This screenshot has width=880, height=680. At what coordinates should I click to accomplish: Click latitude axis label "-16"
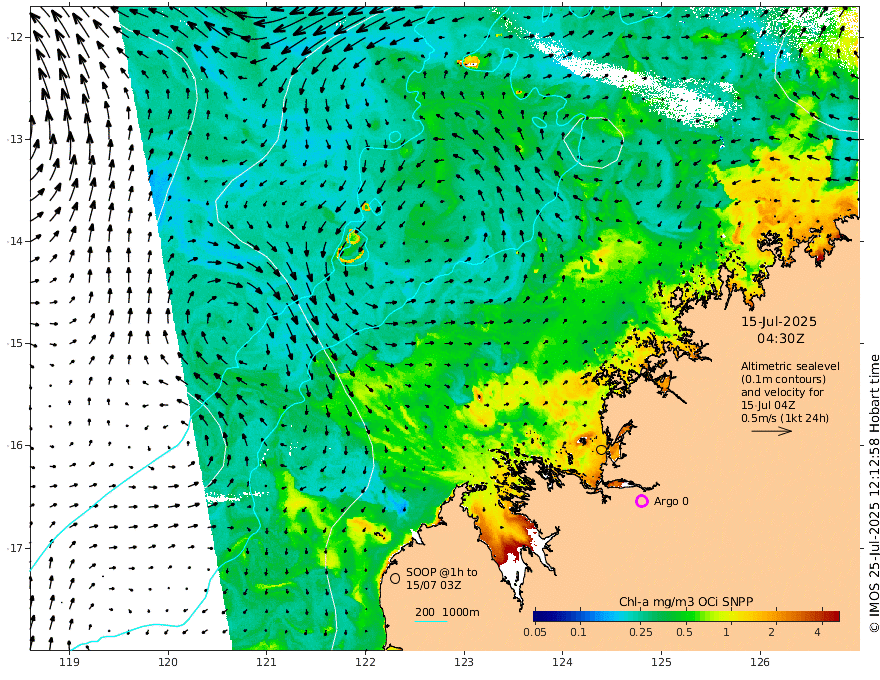coord(15,445)
